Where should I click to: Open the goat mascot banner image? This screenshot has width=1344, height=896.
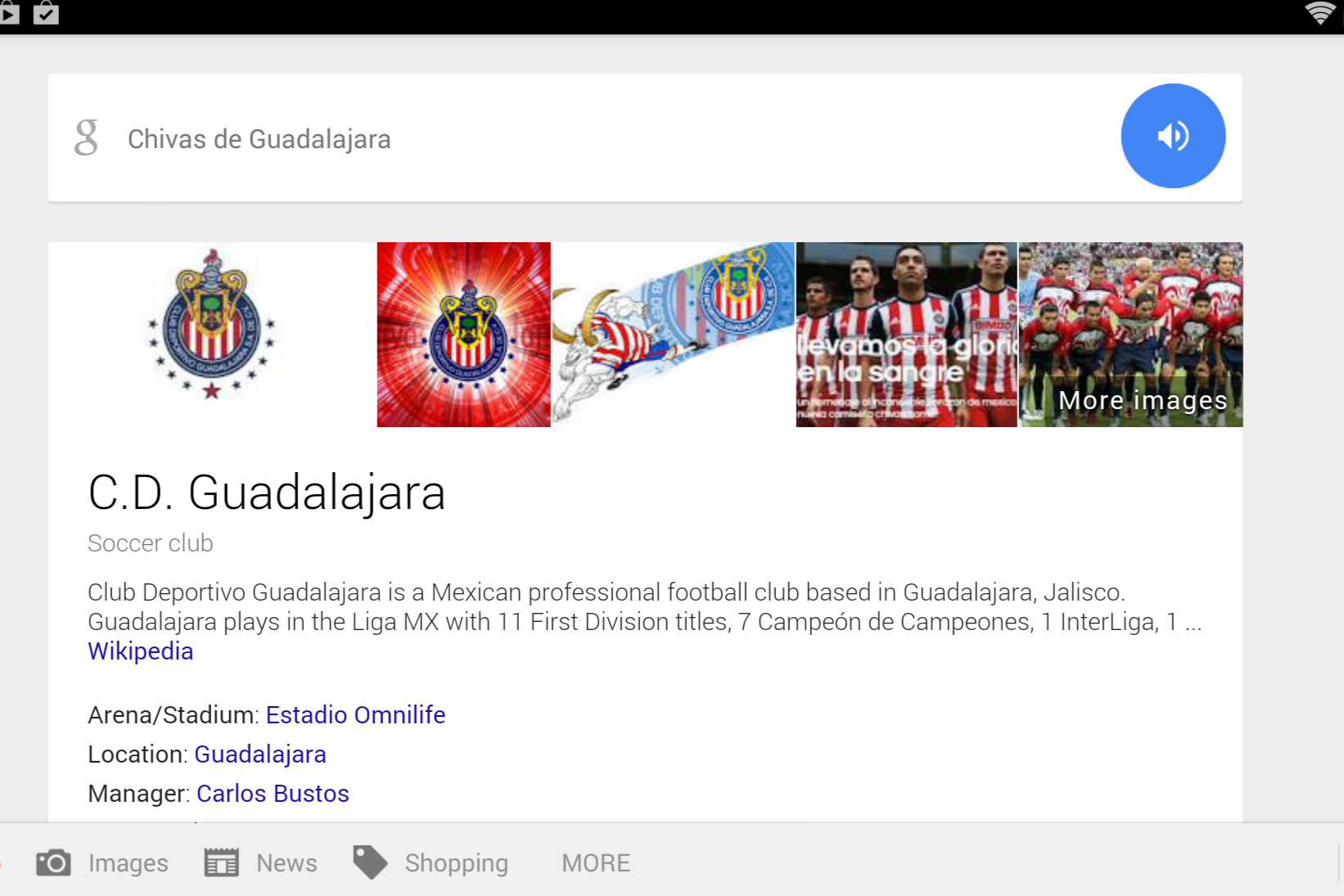tap(674, 334)
